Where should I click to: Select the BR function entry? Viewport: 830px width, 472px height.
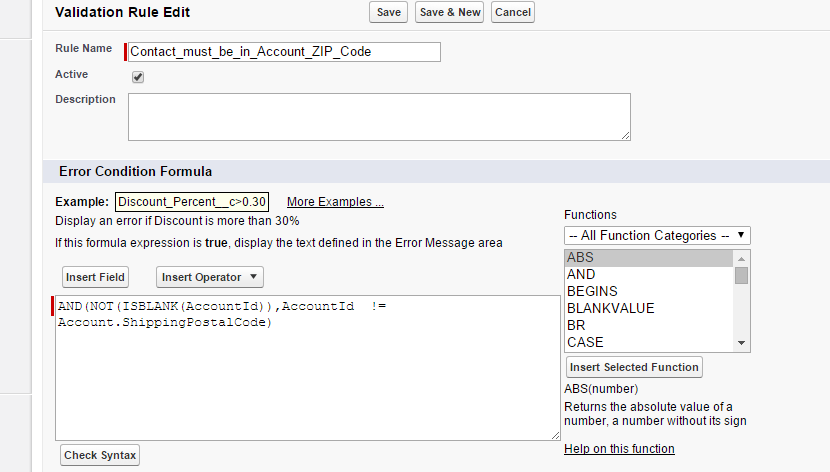[x=650, y=326]
